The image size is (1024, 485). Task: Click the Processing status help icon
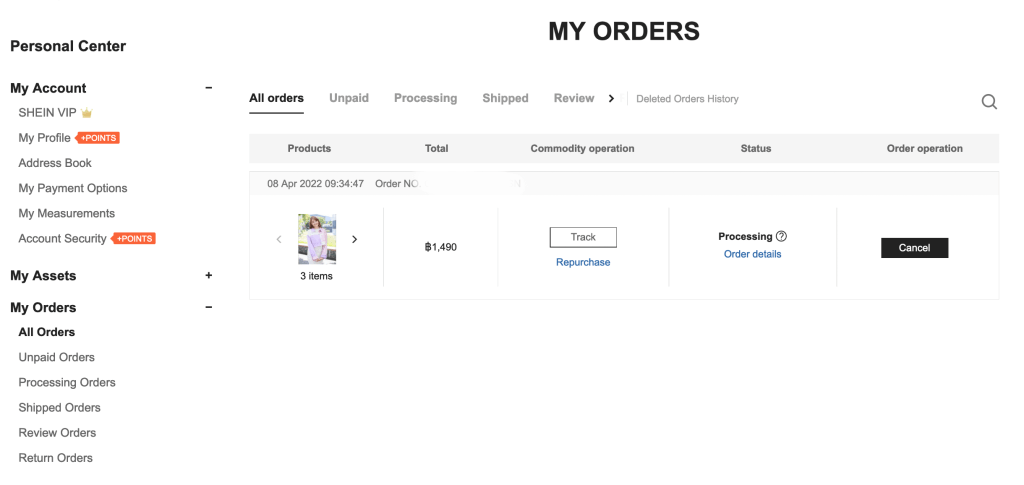(781, 237)
